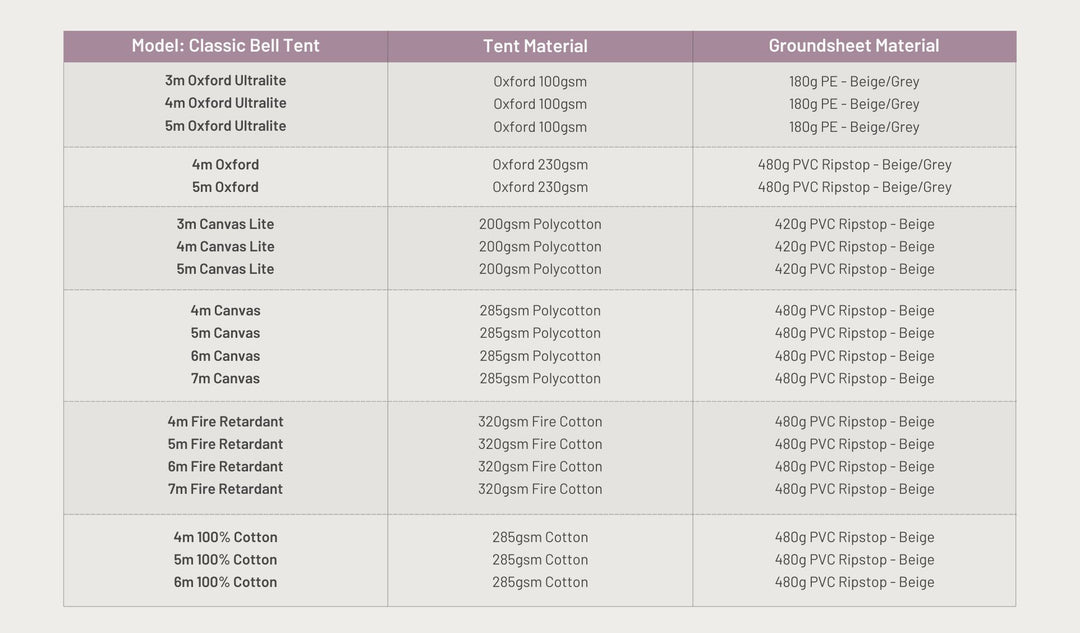Choose the "5m Canvas Lite" model name

click(225, 269)
